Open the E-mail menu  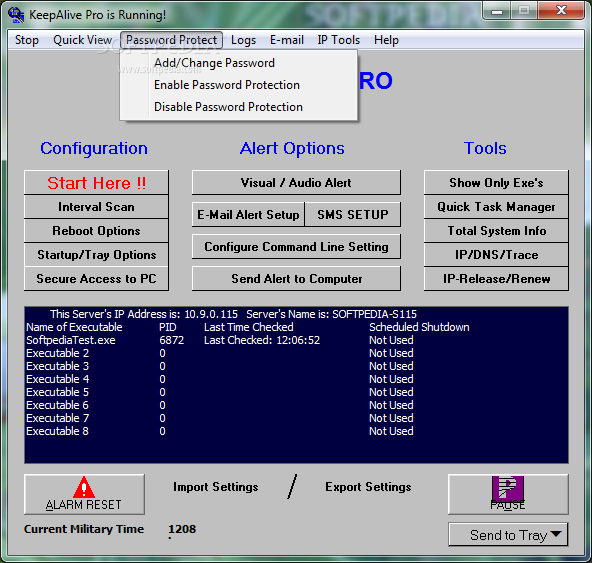tap(287, 40)
